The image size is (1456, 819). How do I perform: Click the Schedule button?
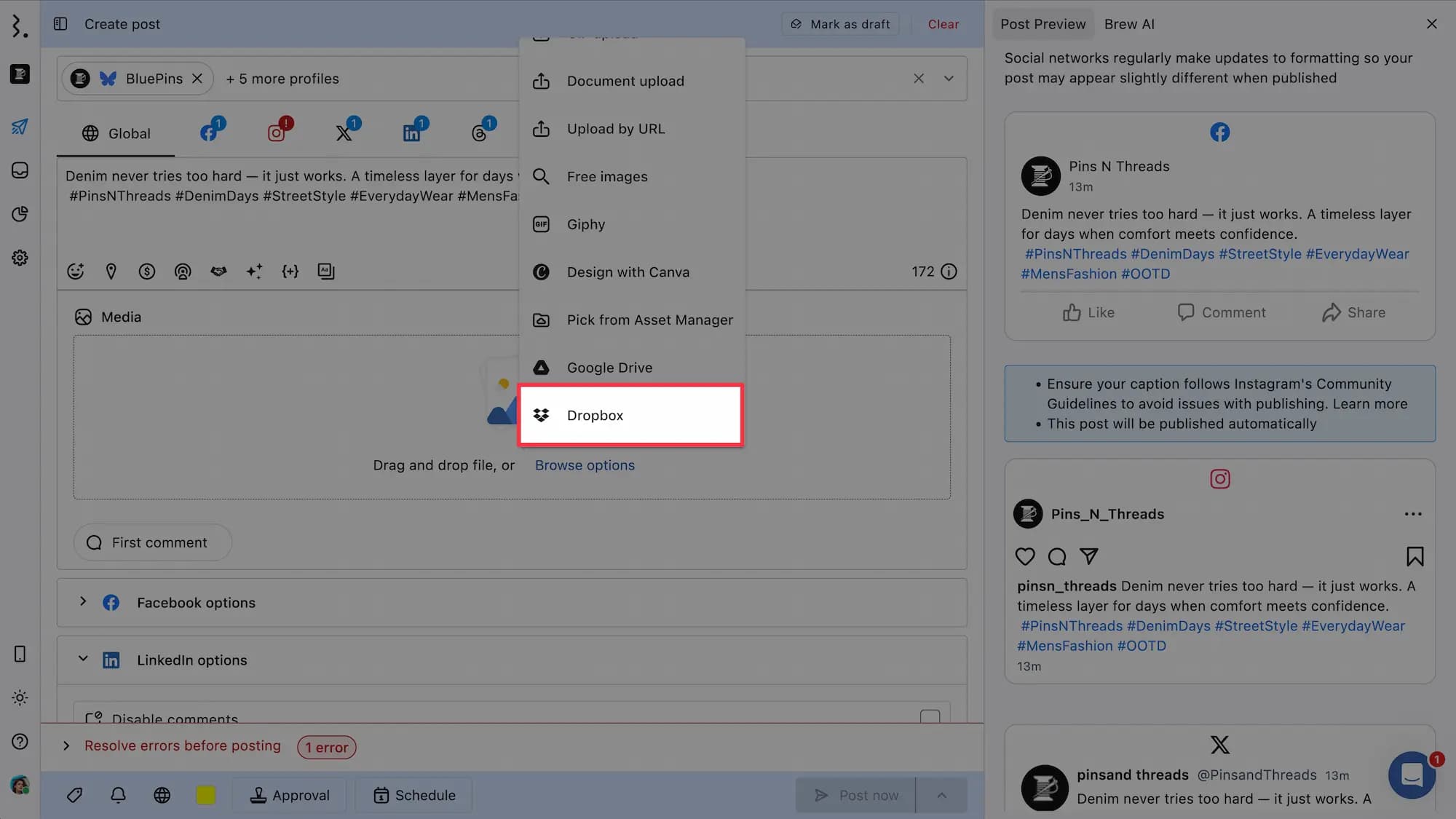click(x=414, y=795)
